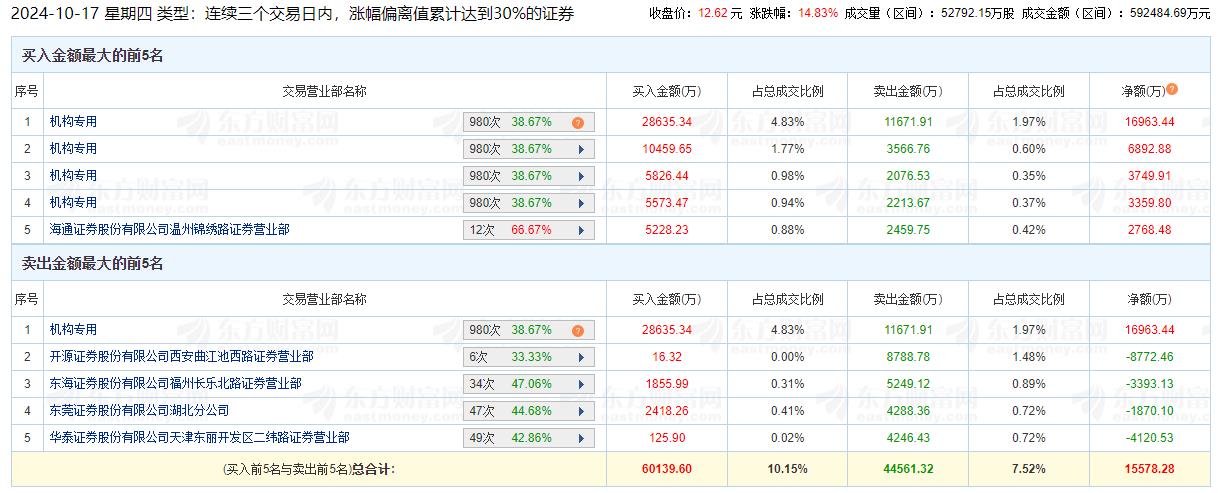Click 机构专用 in the first buy-table row
The height and width of the screenshot is (493, 1221).
click(x=73, y=121)
